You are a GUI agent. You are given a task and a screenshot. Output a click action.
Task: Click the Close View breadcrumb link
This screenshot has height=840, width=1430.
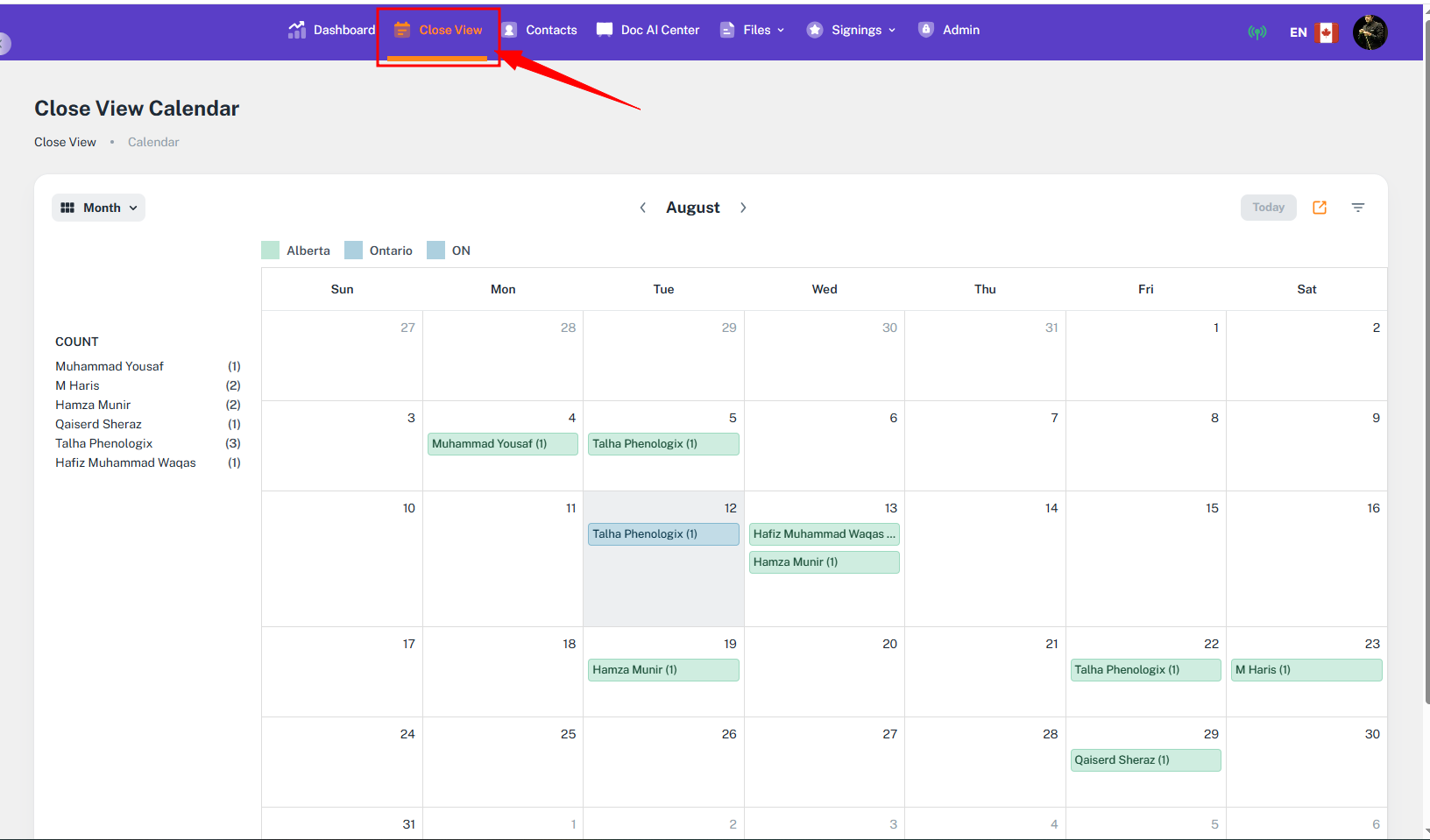(x=65, y=142)
